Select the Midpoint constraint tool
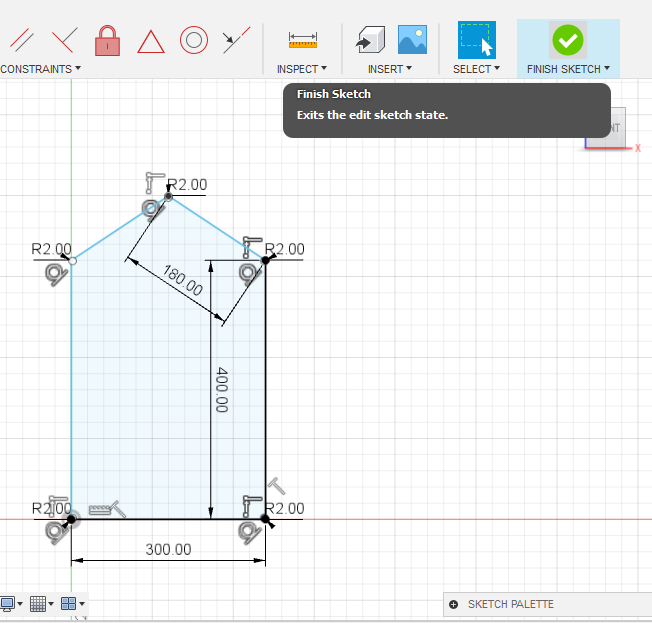652x623 pixels. click(x=236, y=40)
